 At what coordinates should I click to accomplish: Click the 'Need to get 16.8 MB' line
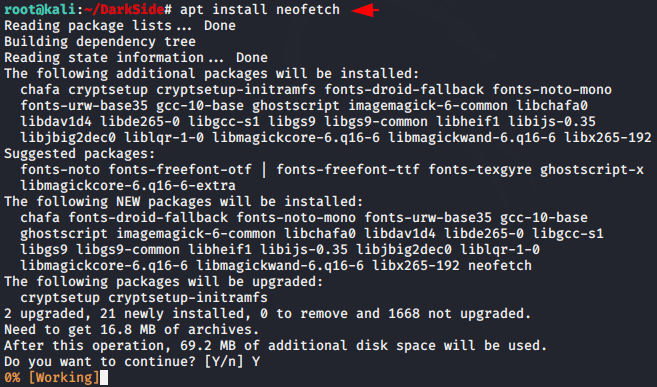132,330
